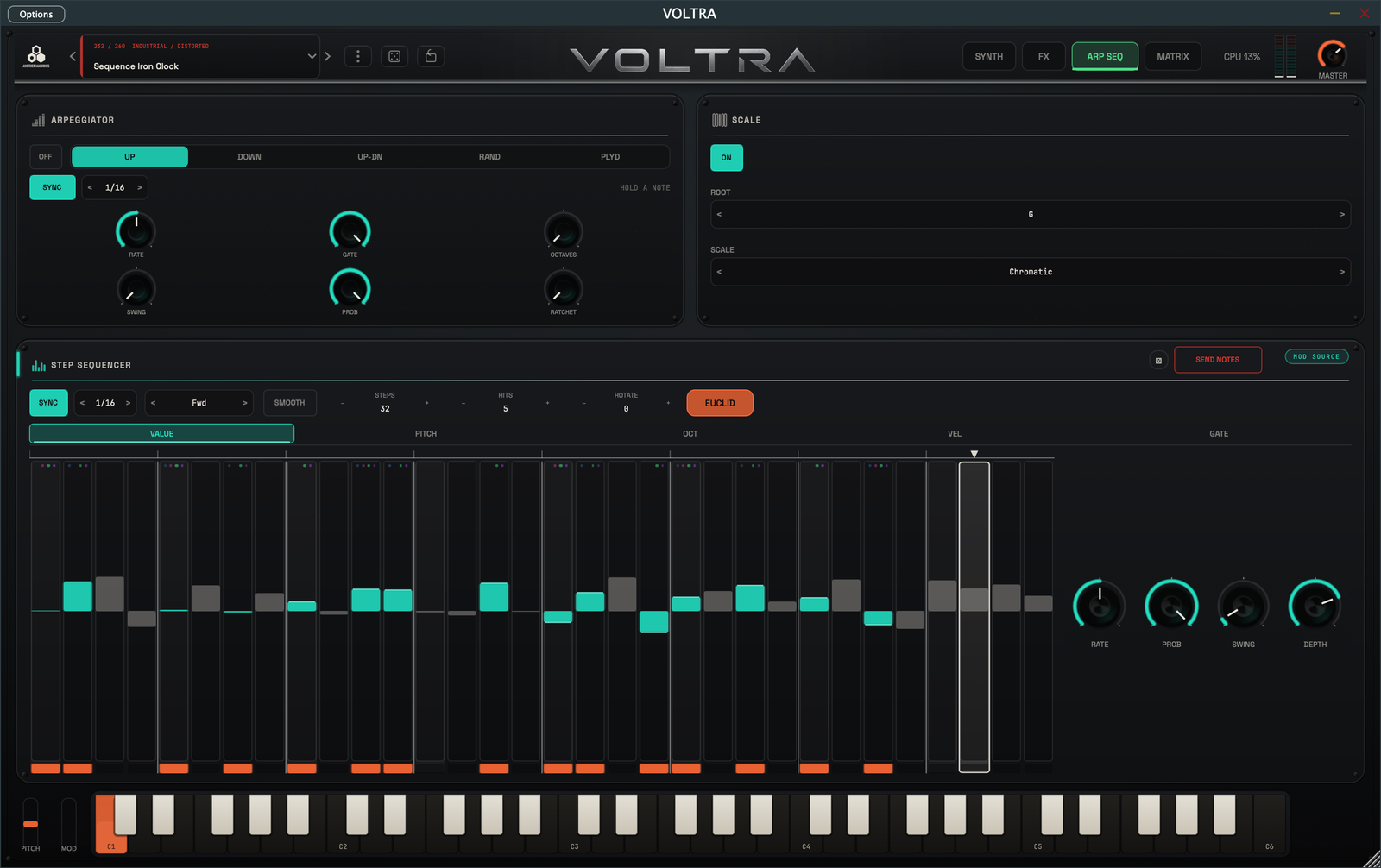The height and width of the screenshot is (868, 1381).
Task: Increase Hits value with plus
Action: click(x=547, y=403)
